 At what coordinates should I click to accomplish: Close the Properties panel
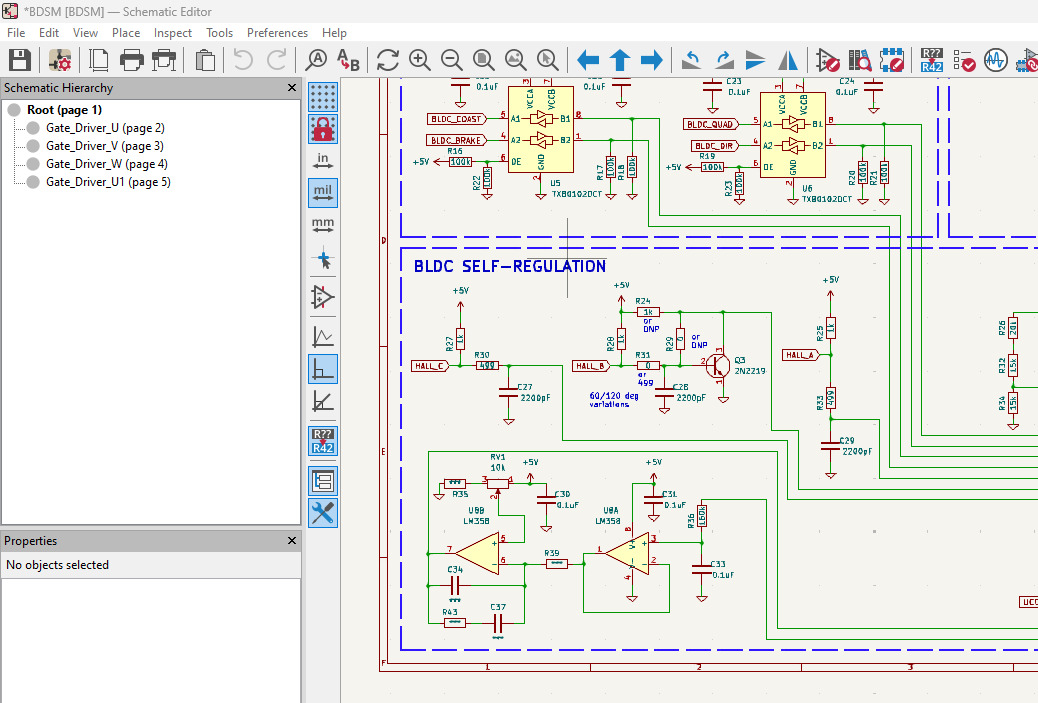click(292, 541)
